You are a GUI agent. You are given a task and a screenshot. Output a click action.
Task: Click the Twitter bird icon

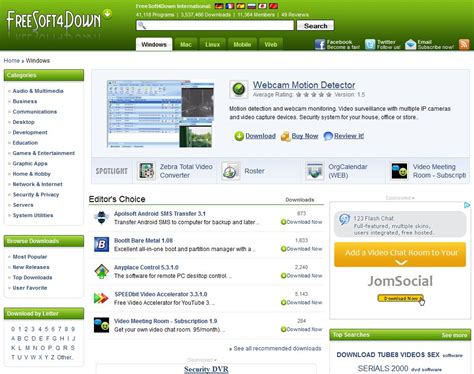[x=370, y=45]
